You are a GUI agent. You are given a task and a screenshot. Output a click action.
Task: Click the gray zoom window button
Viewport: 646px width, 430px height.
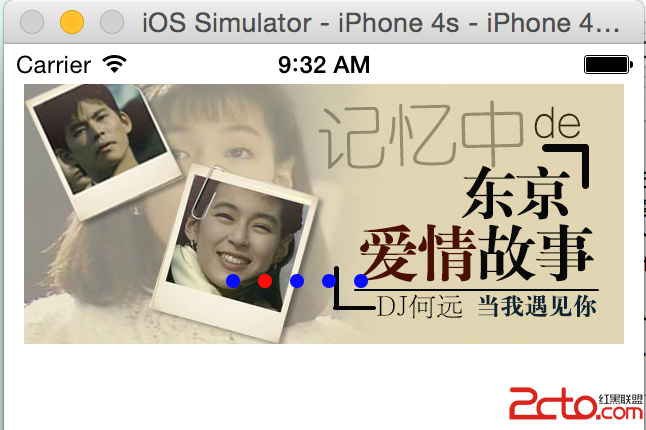tap(112, 22)
